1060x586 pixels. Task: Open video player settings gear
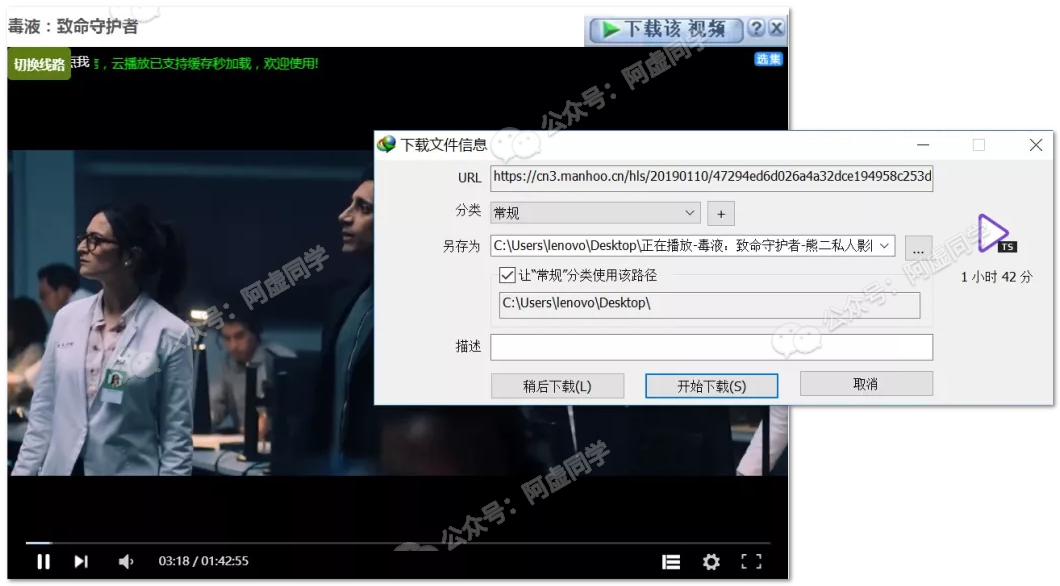pos(711,562)
